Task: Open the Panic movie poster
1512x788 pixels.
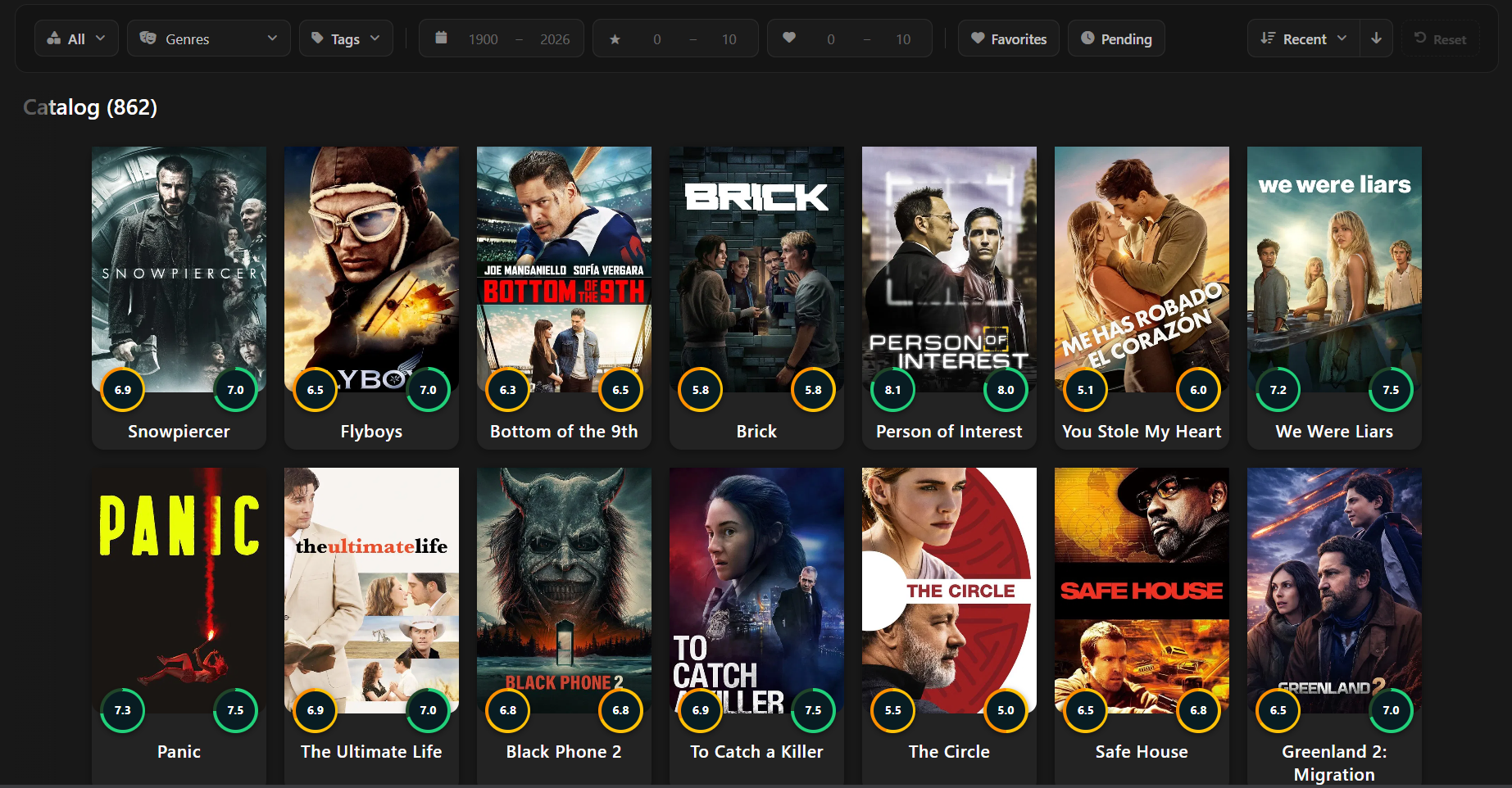Action: click(179, 591)
